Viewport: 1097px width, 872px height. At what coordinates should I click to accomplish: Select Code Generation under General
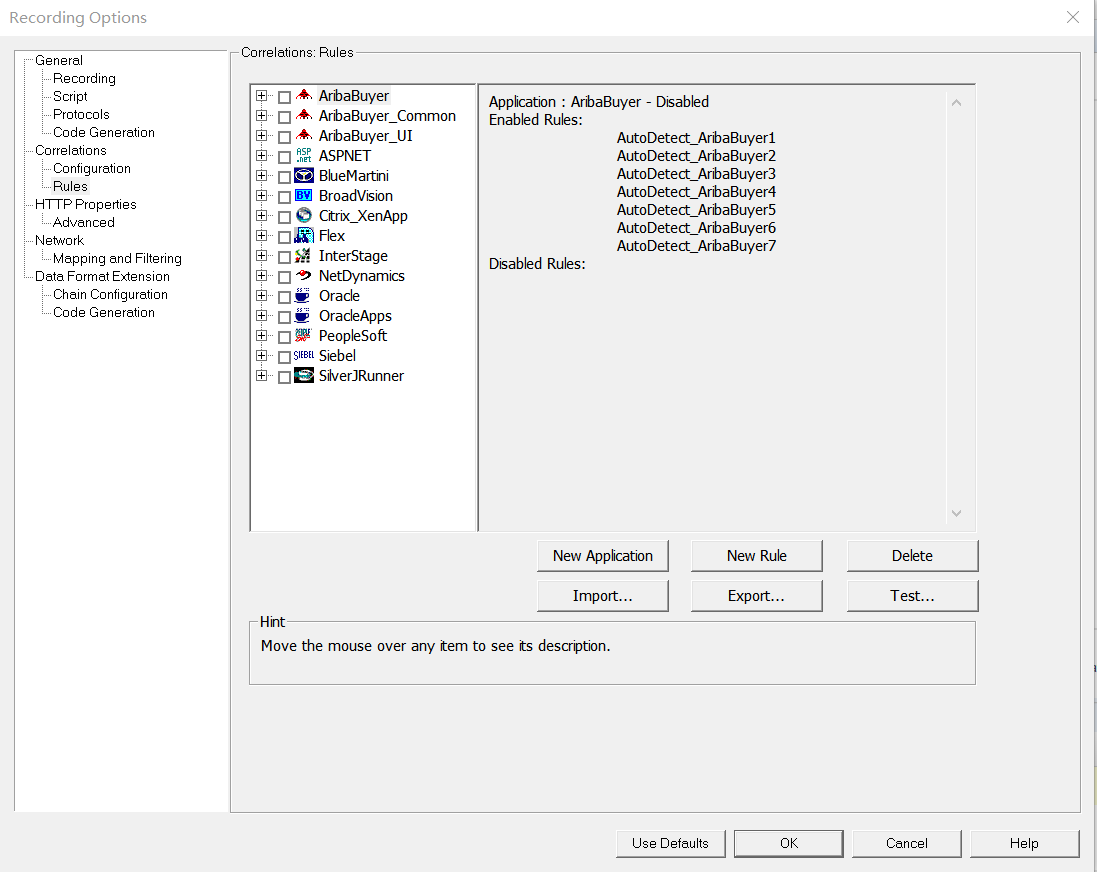point(104,132)
